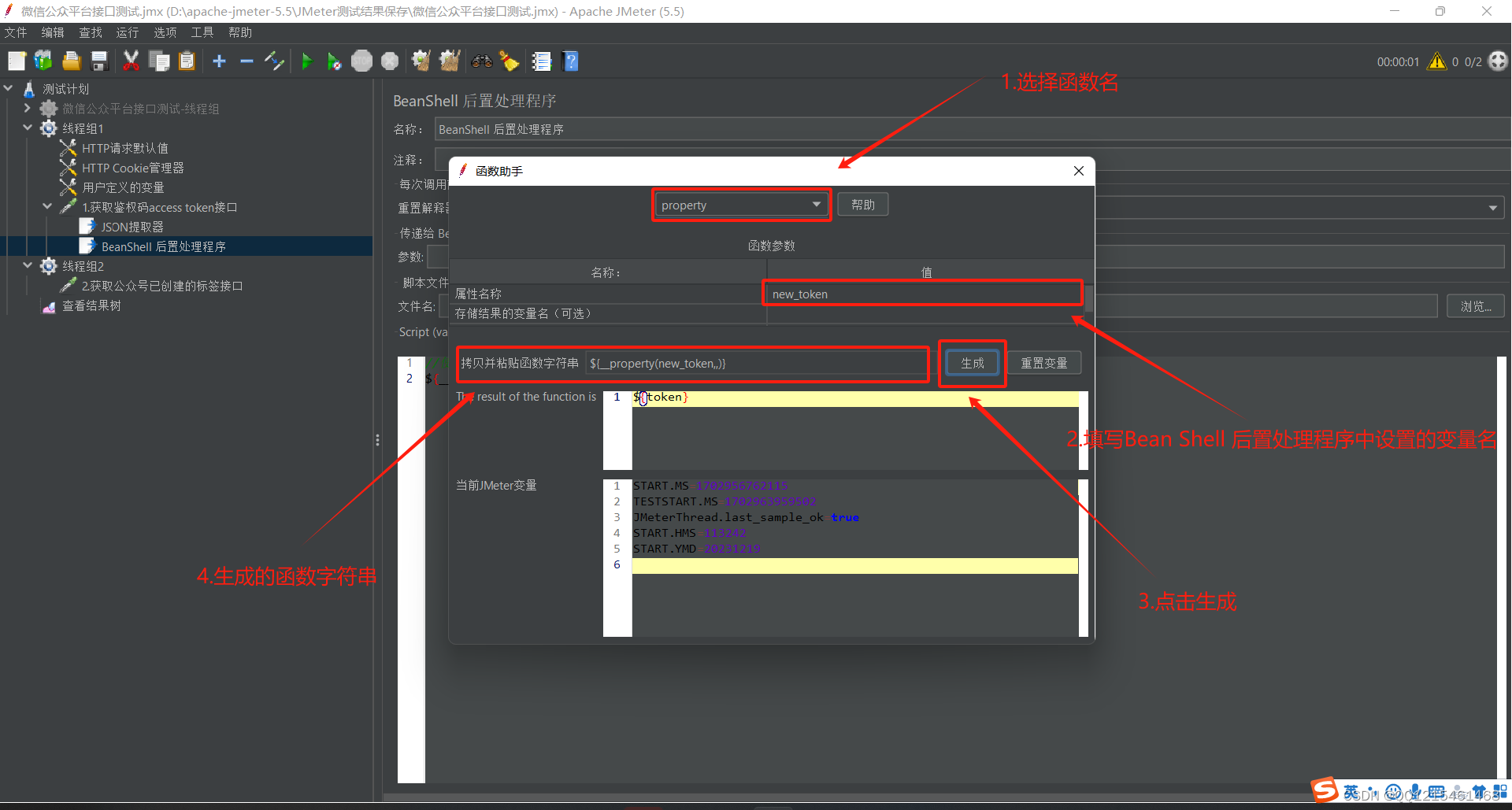The width and height of the screenshot is (1512, 810).
Task: Open the 编辑 menu
Action: 53,32
